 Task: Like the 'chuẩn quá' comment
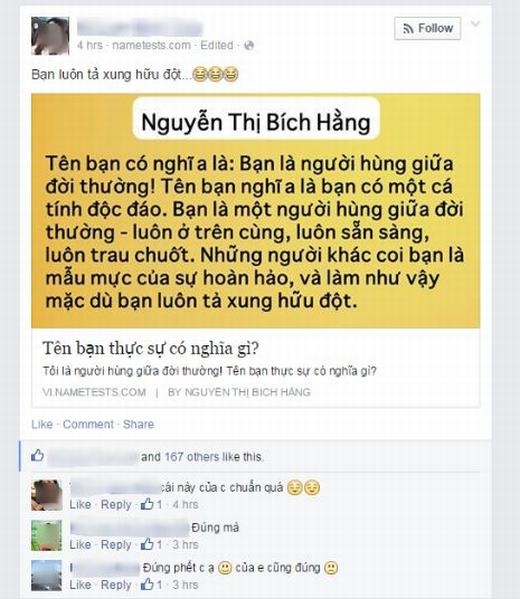coord(80,504)
